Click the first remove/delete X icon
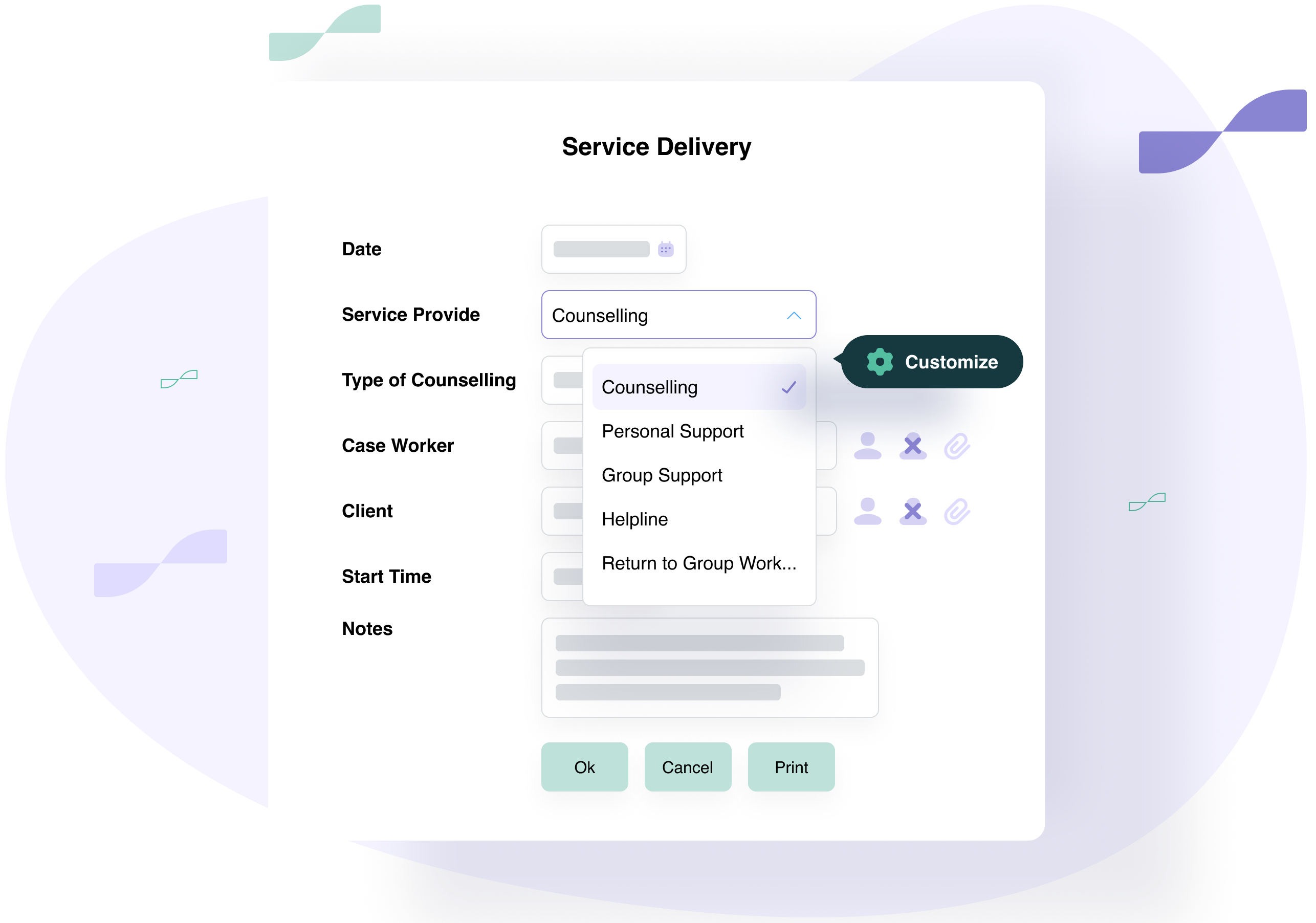The width and height of the screenshot is (1316, 923). coord(912,447)
